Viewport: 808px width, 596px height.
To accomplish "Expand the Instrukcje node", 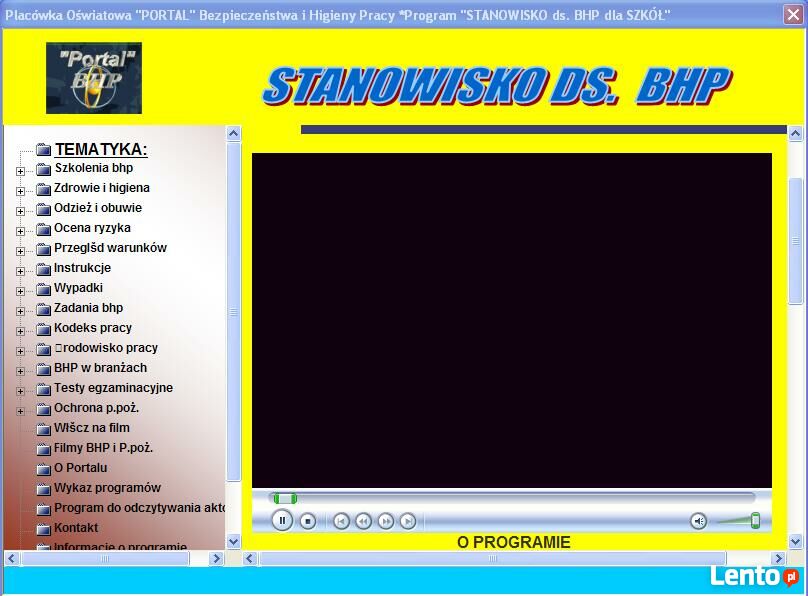I will click(x=20, y=271).
